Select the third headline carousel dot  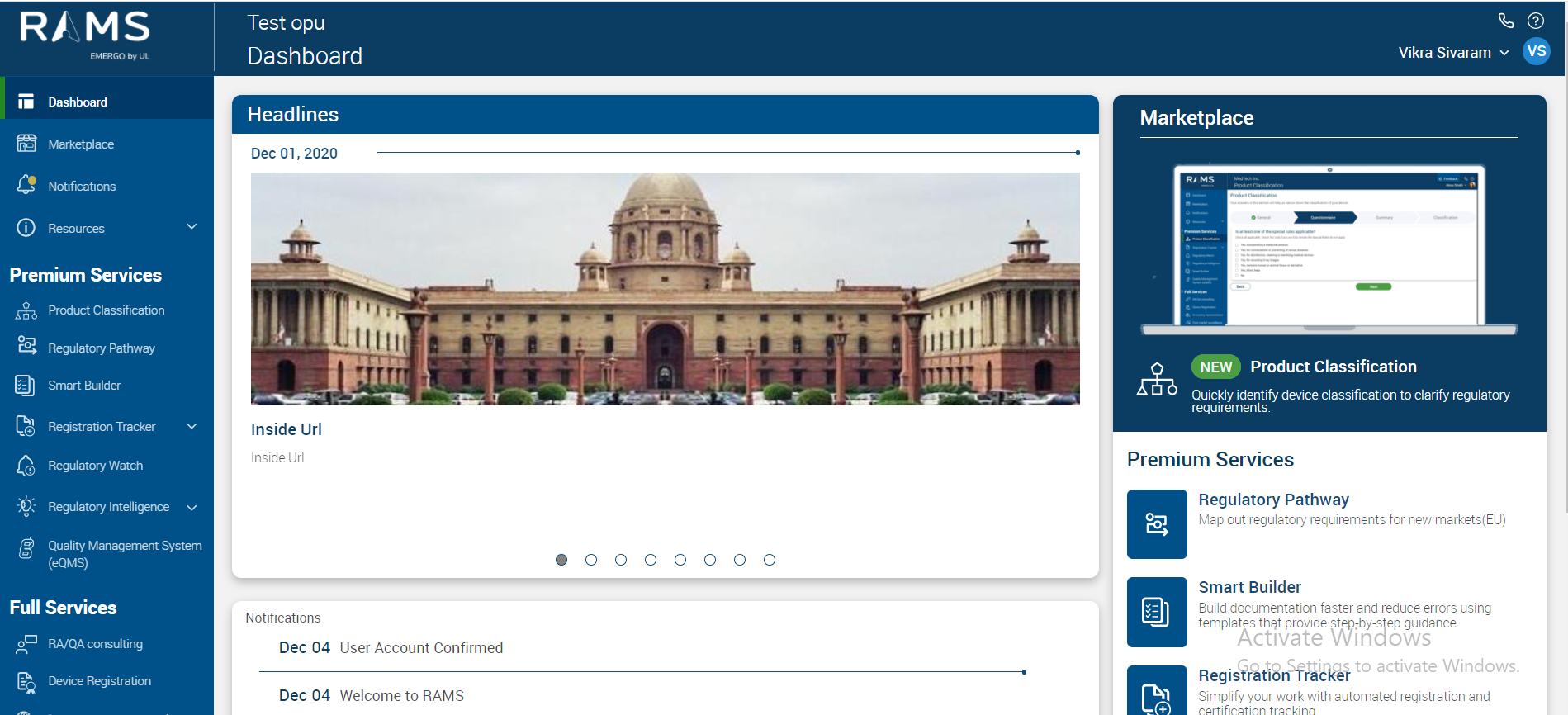tap(621, 560)
